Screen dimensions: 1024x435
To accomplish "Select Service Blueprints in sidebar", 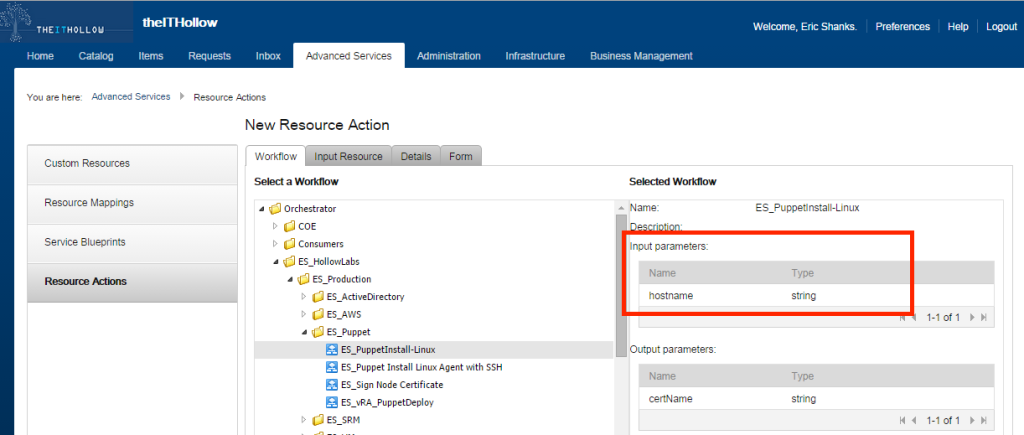I will click(x=85, y=242).
